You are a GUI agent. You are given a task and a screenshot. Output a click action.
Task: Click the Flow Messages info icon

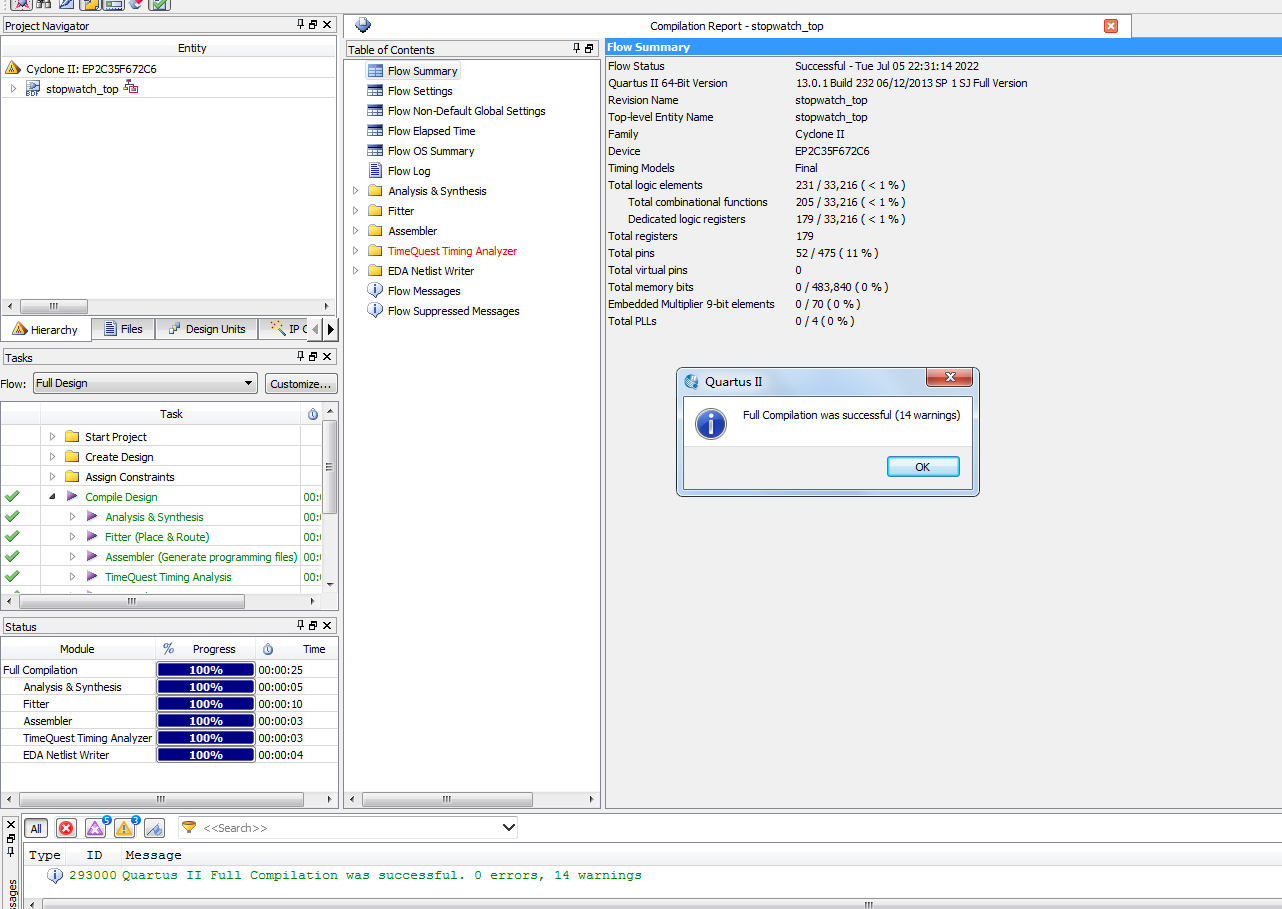[375, 290]
